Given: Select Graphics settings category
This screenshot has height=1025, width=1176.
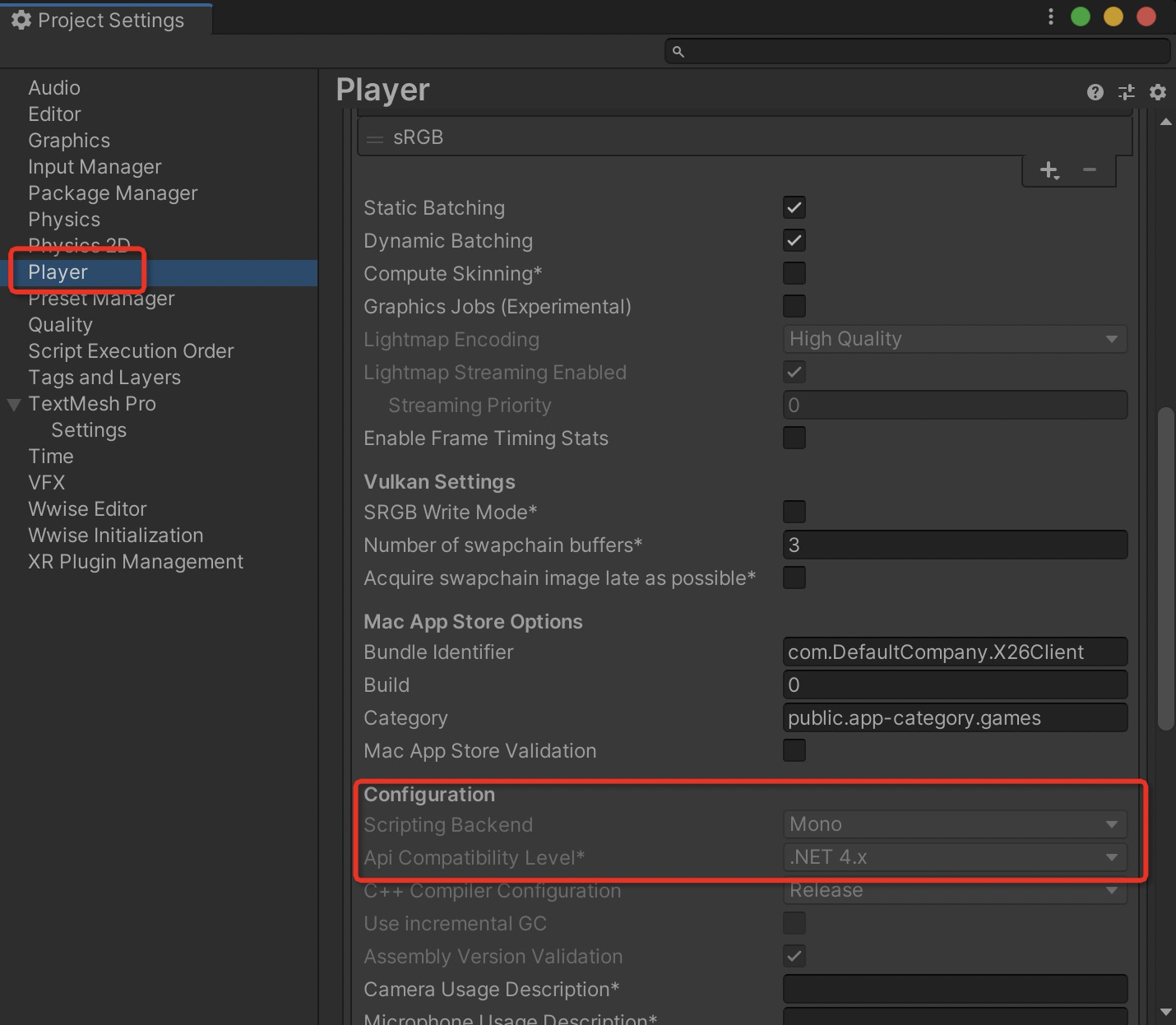Looking at the screenshot, I should click(x=69, y=141).
